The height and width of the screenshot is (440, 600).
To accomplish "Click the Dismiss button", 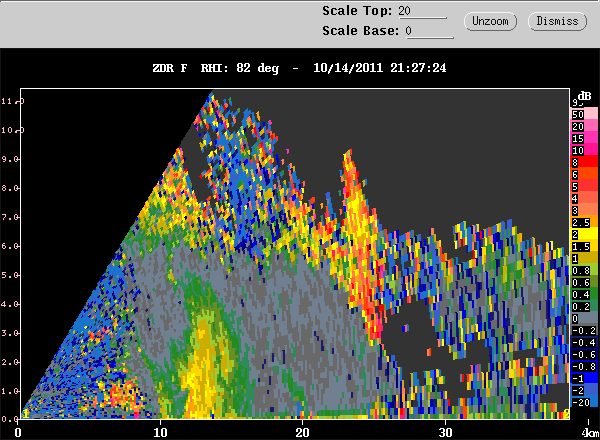I will [x=557, y=21].
